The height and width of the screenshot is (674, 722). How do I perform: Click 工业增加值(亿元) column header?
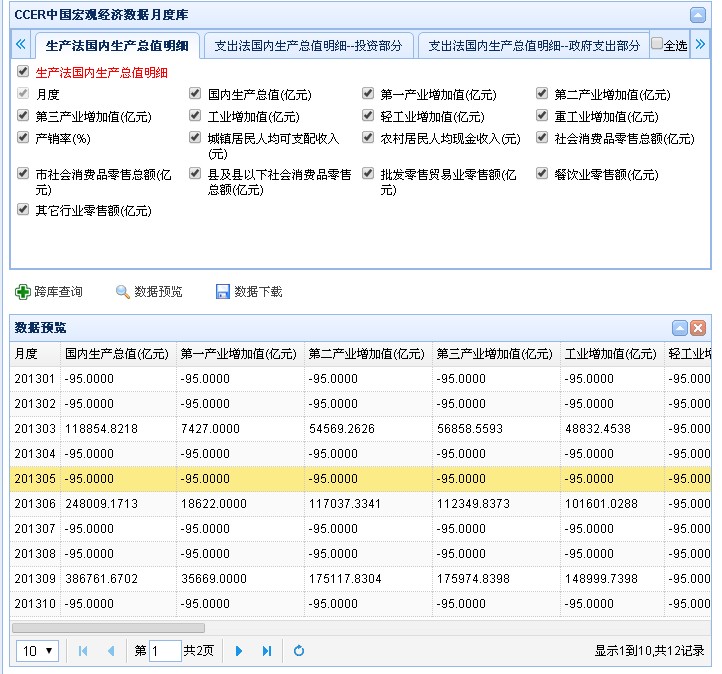611,354
